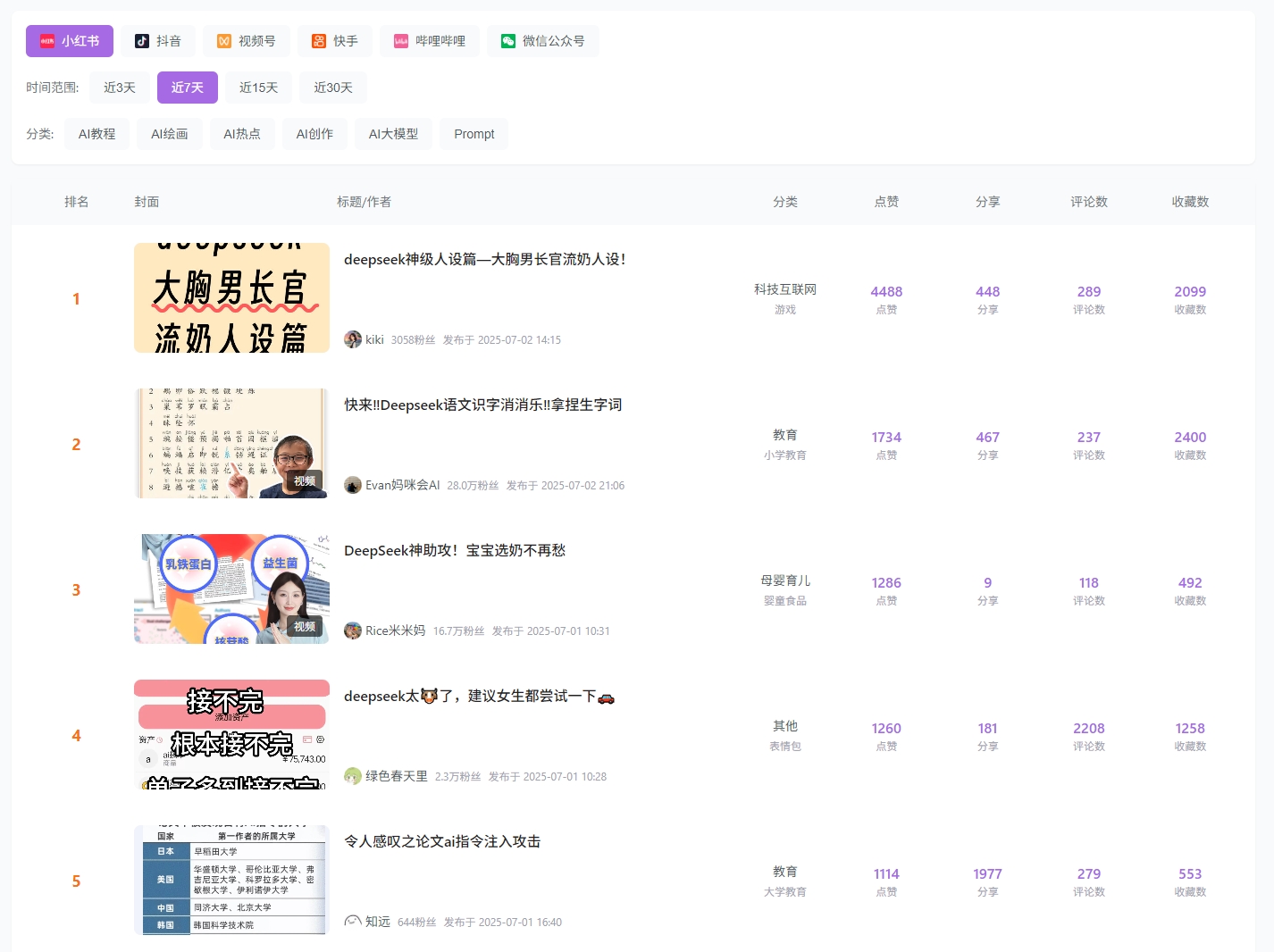Image resolution: width=1274 pixels, height=952 pixels.
Task: Click 绿色春天里 avatar icon
Action: click(353, 776)
